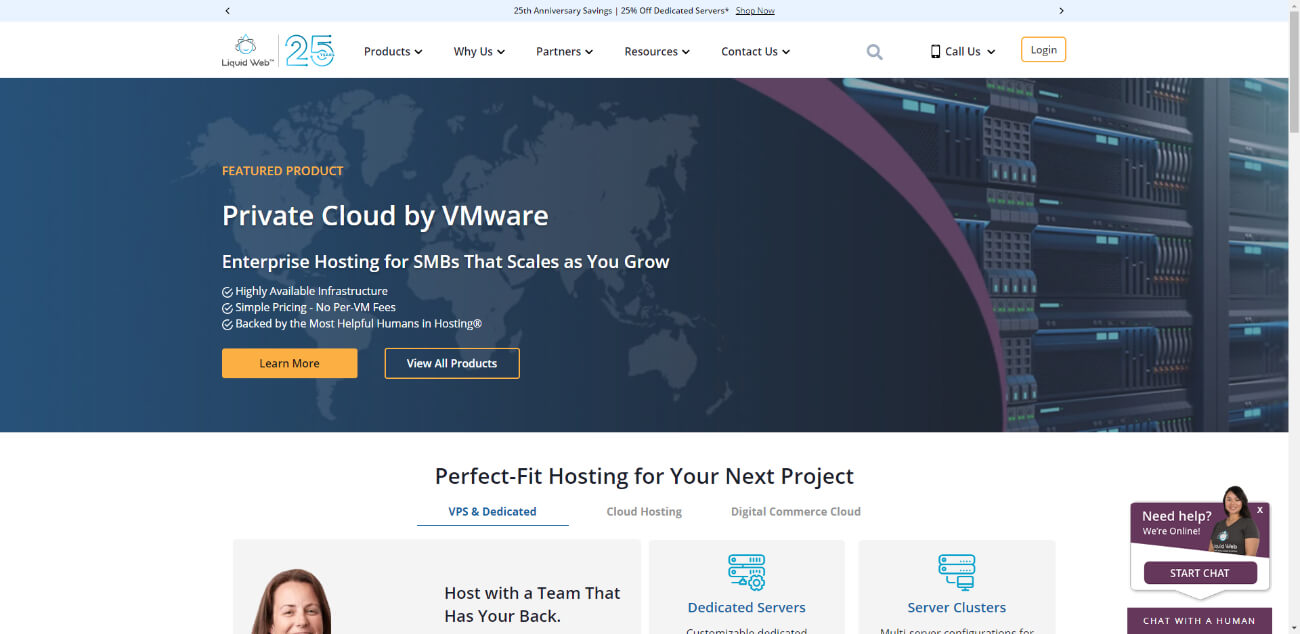Follow the Shop Now link
The height and width of the screenshot is (634, 1300).
tap(755, 11)
